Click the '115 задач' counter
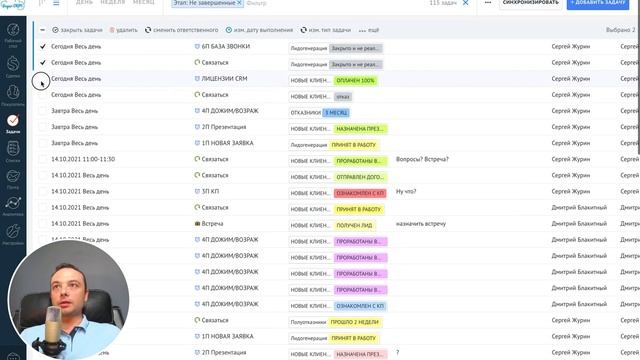 pyautogui.click(x=443, y=3)
